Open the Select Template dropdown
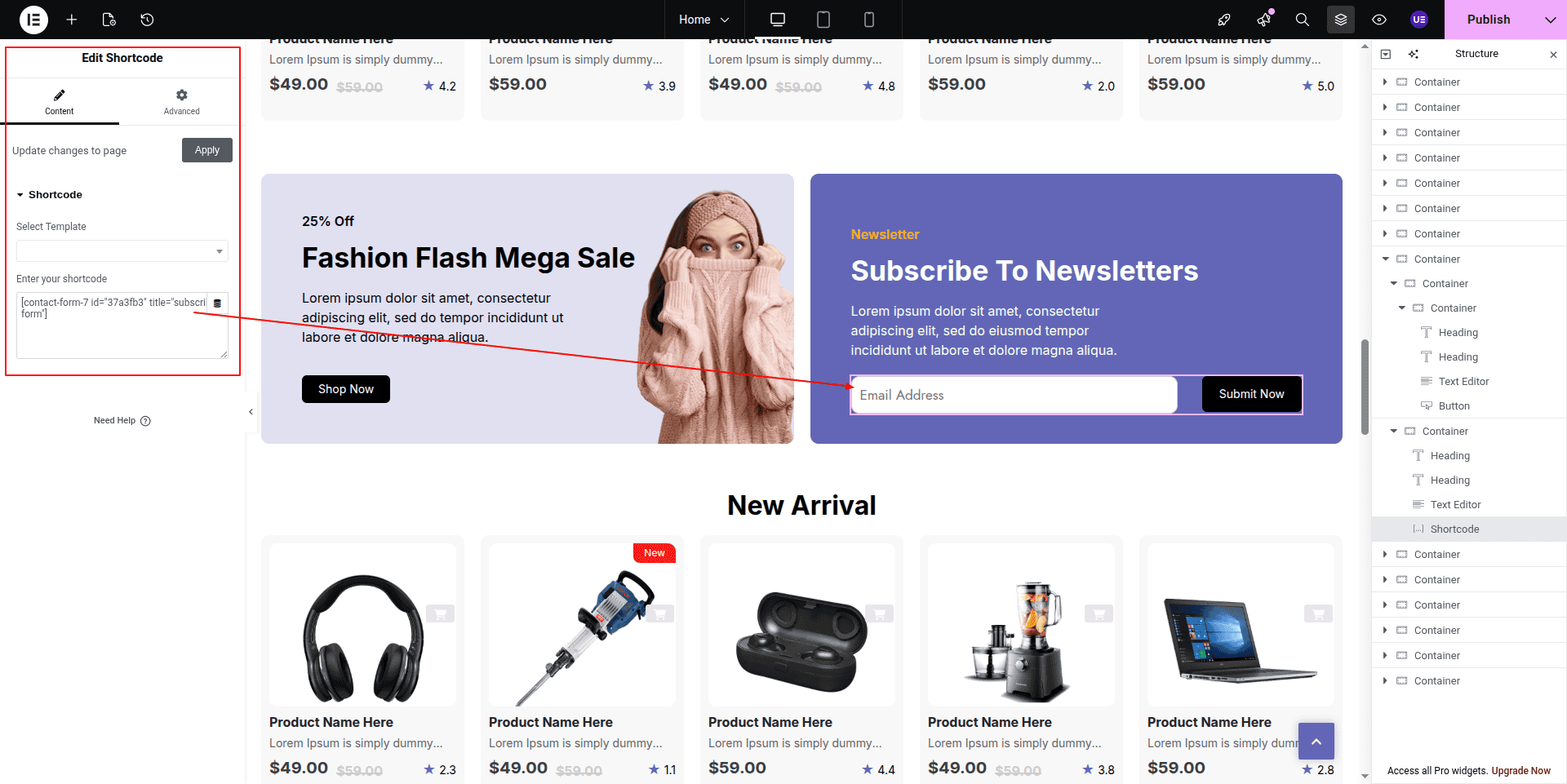Screen dimensions: 1567x784 (x=122, y=251)
